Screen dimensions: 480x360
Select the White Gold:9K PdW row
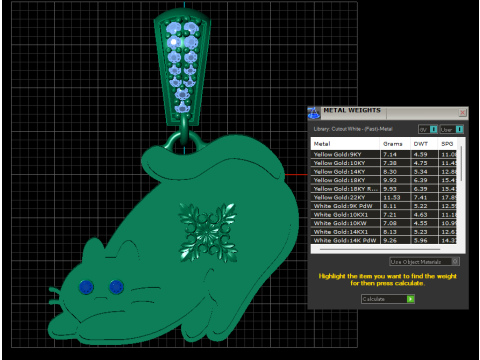click(384, 206)
